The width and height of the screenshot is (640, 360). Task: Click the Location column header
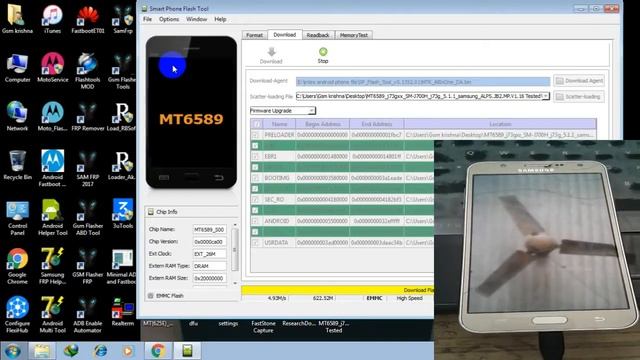pos(500,124)
